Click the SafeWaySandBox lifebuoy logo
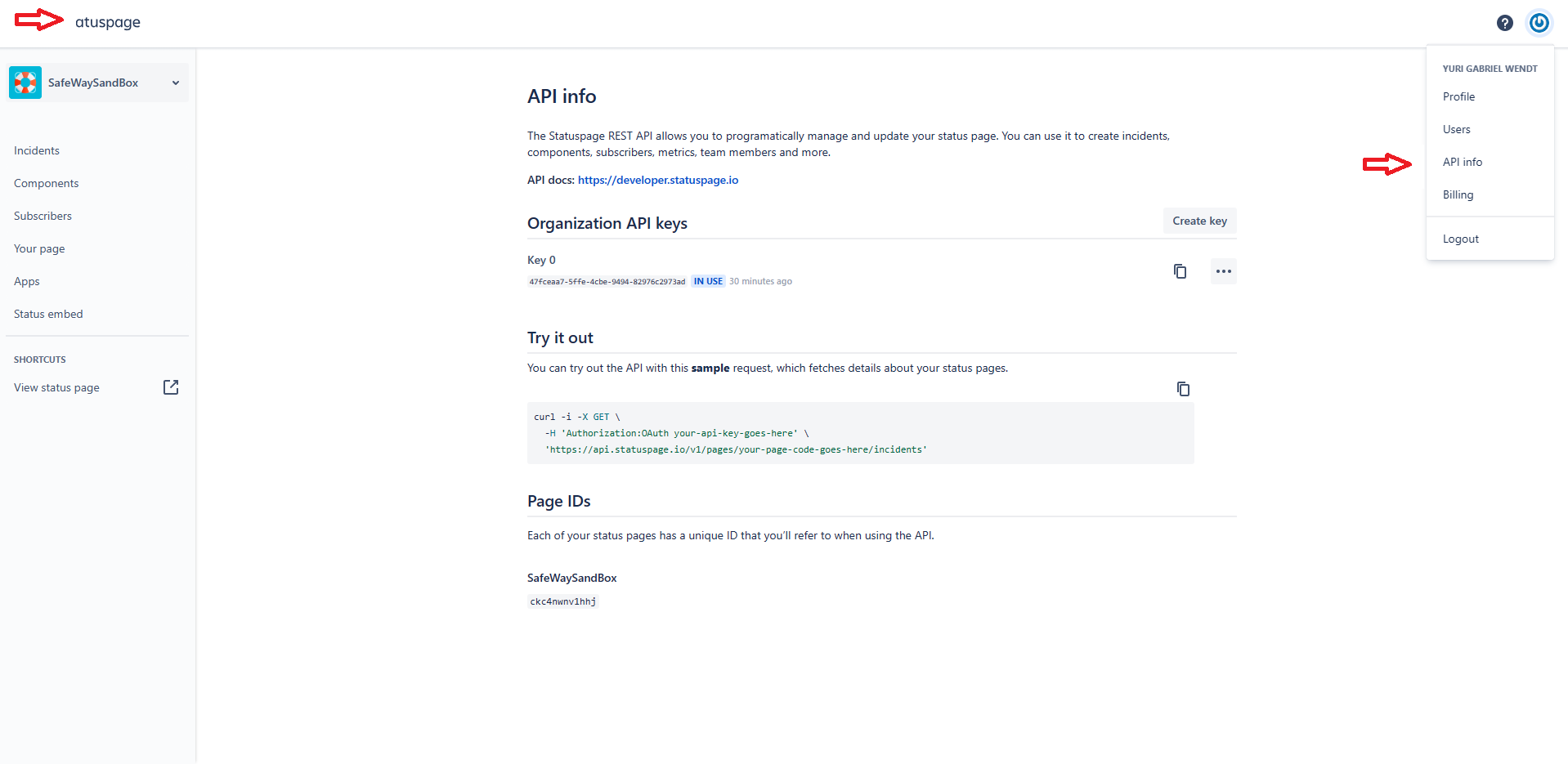Screen dimensions: 1568x764 25,83
